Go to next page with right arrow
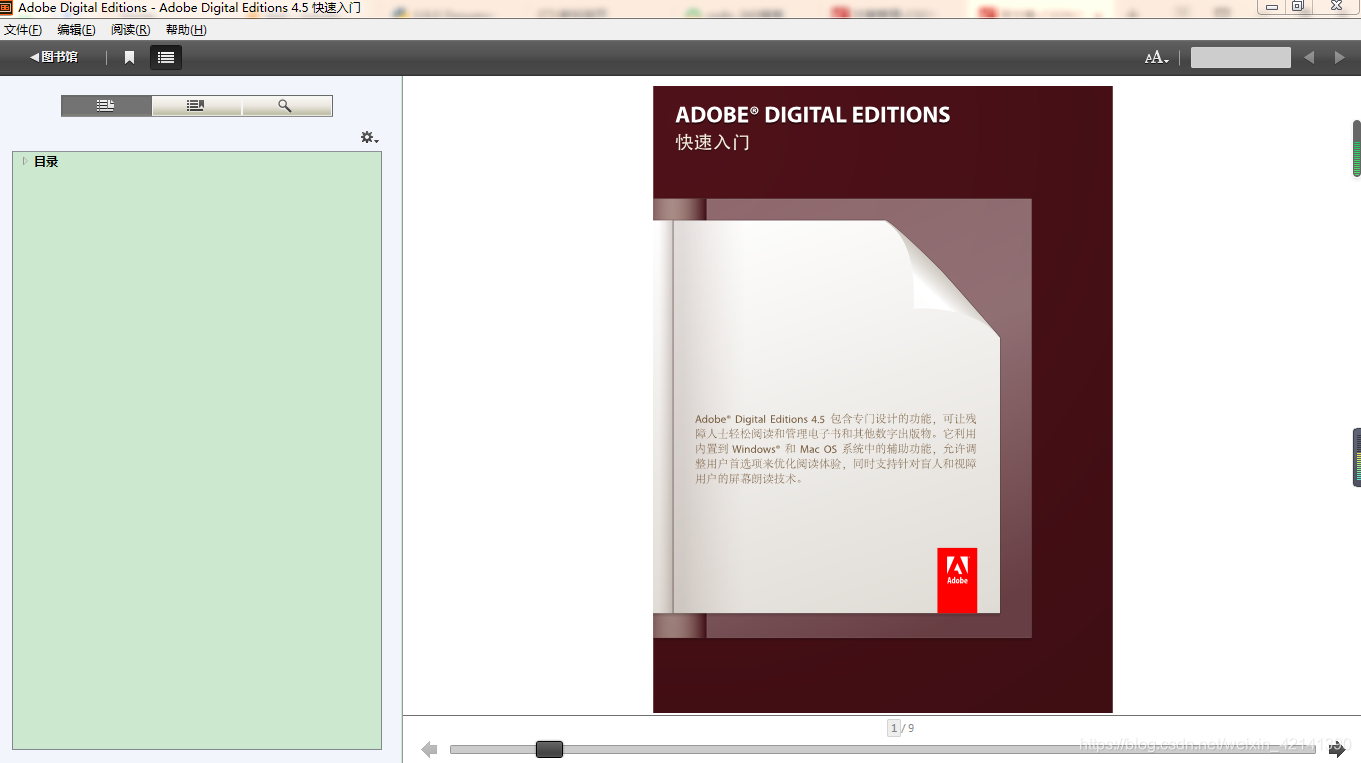 point(1337,749)
